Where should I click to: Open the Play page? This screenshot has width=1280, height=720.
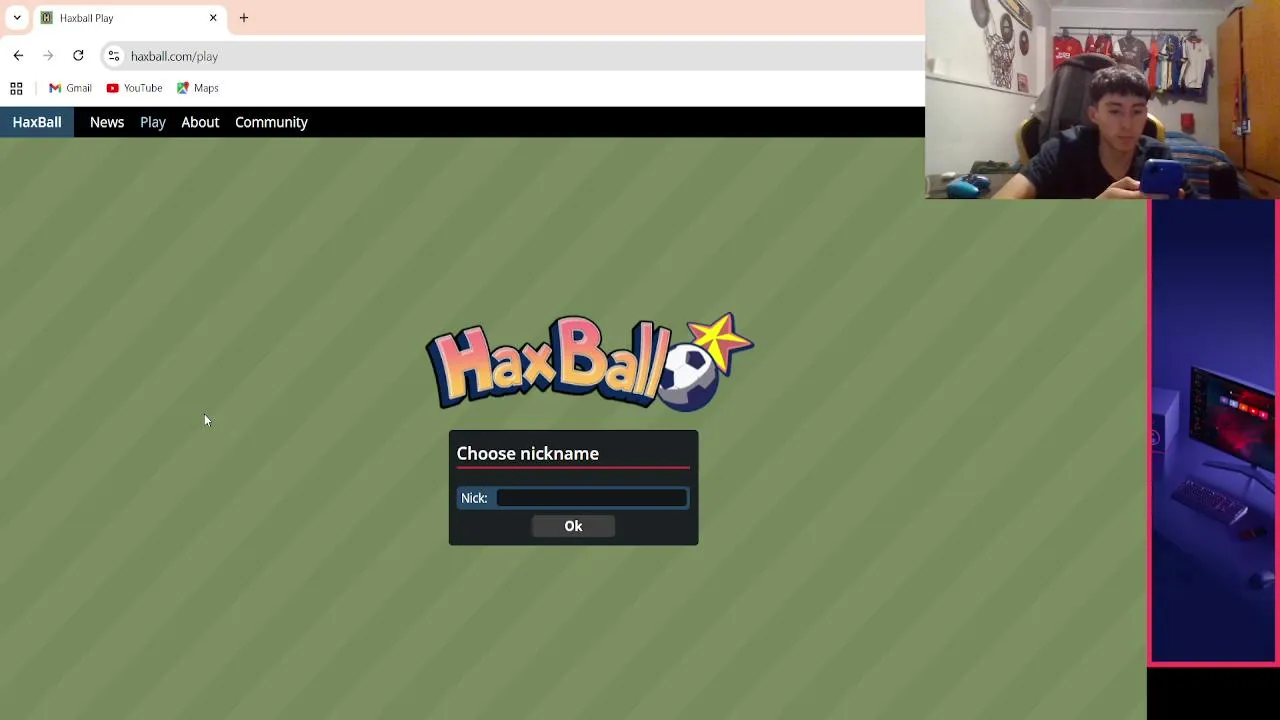(x=153, y=122)
